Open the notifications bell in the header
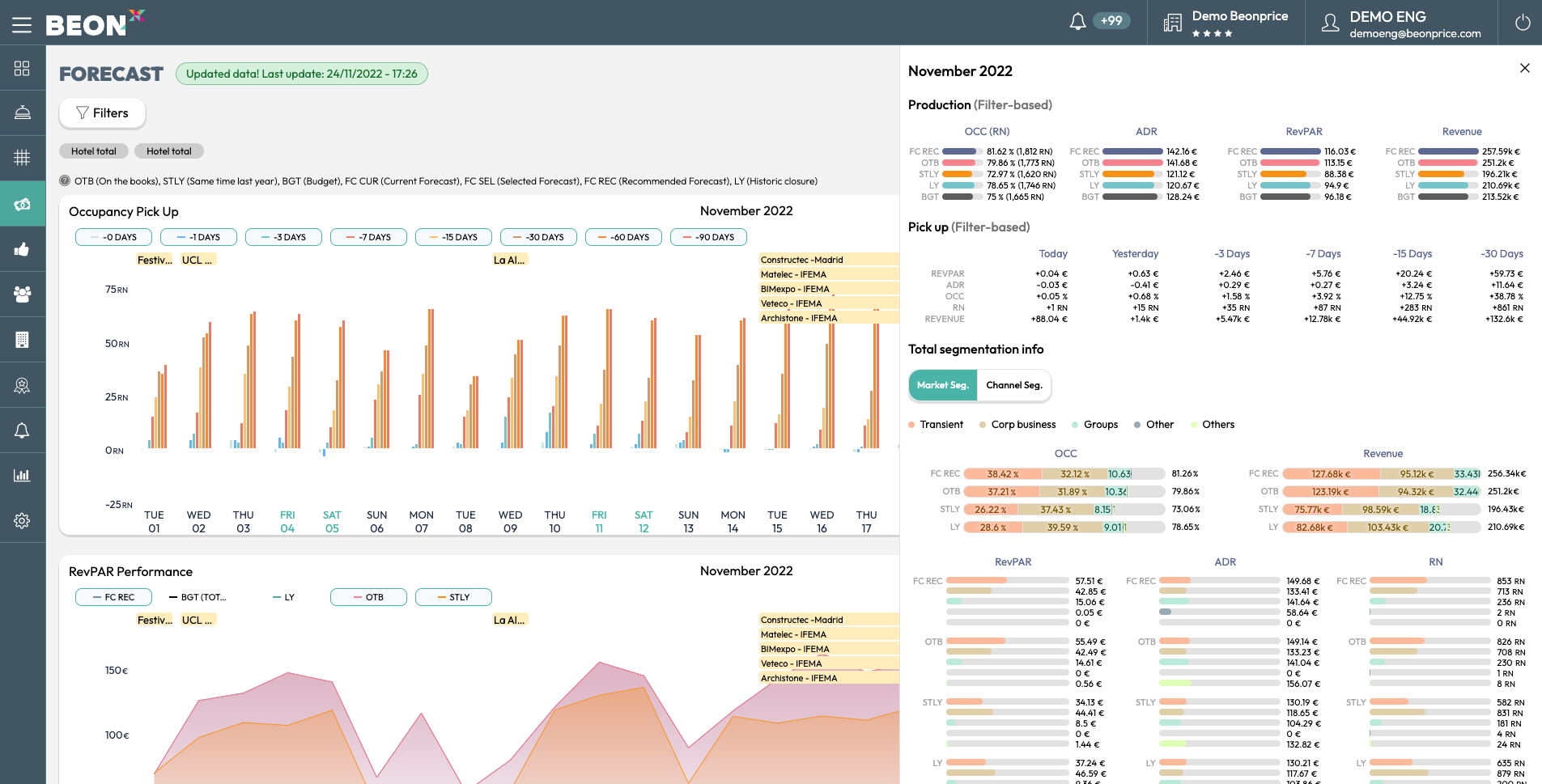Viewport: 1542px width, 784px height. (1077, 22)
